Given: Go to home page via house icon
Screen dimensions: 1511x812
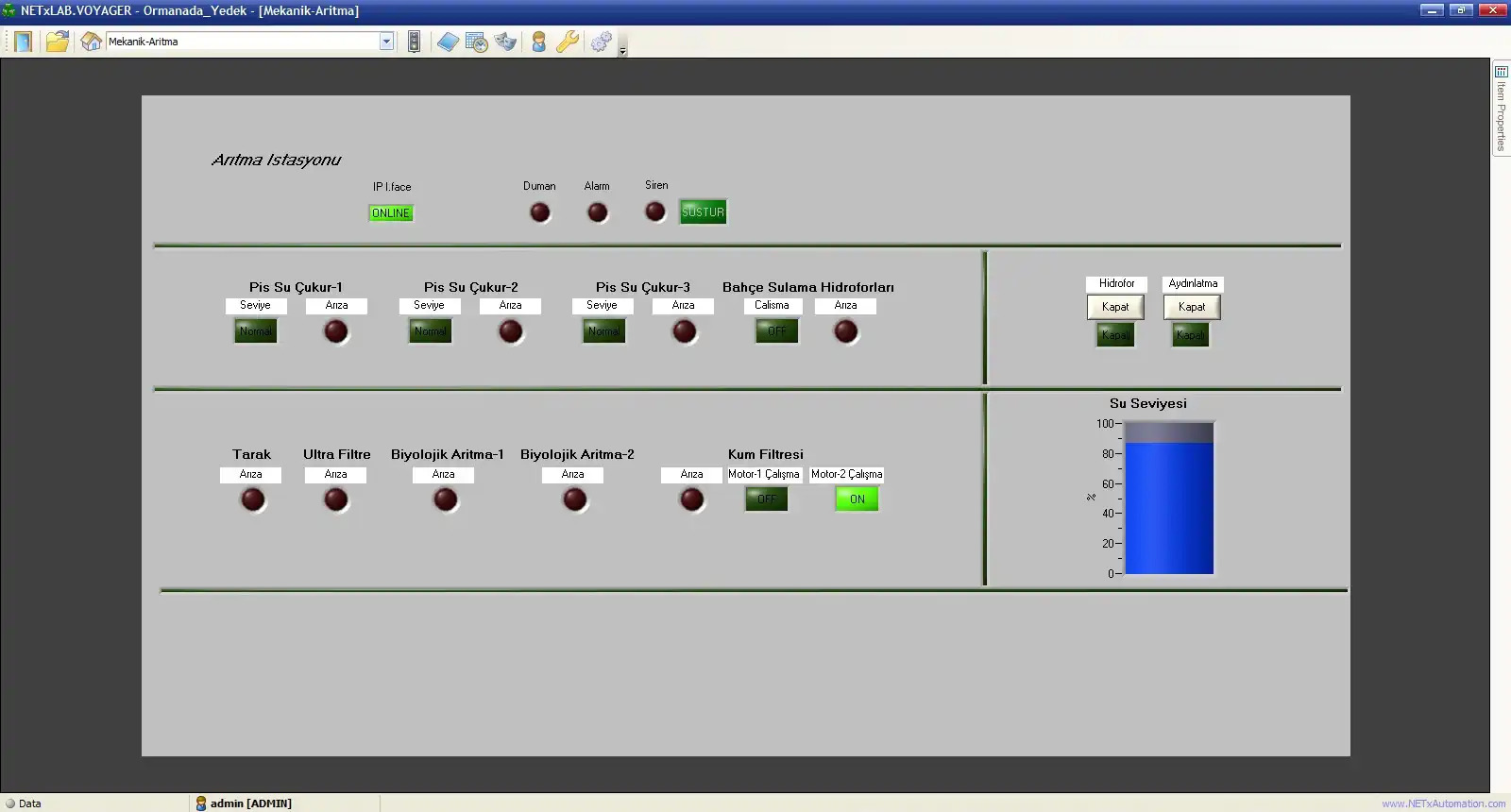Looking at the screenshot, I should [91, 42].
